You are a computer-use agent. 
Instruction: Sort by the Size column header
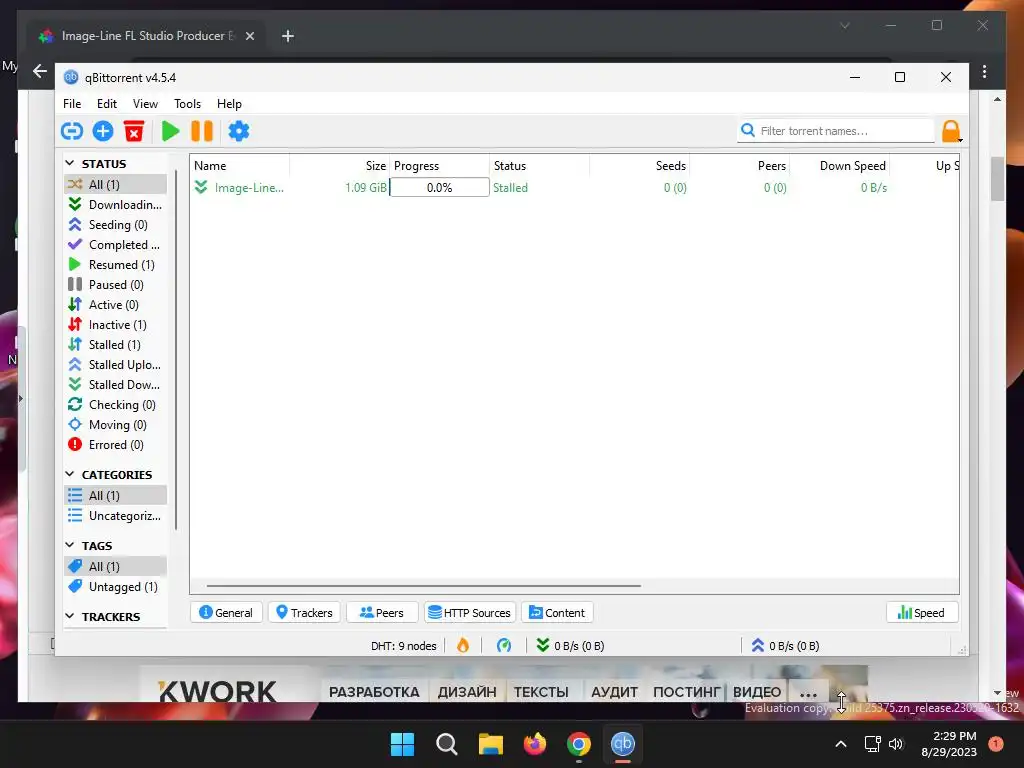pos(340,166)
